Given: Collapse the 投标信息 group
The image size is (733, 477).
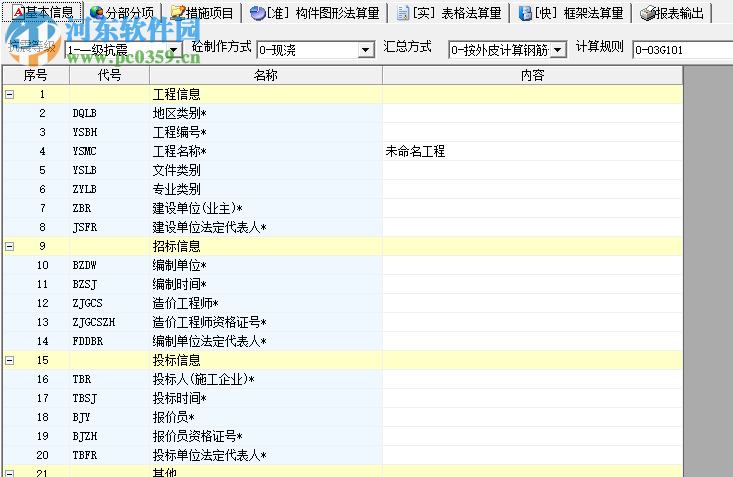Looking at the screenshot, I should tap(9, 361).
